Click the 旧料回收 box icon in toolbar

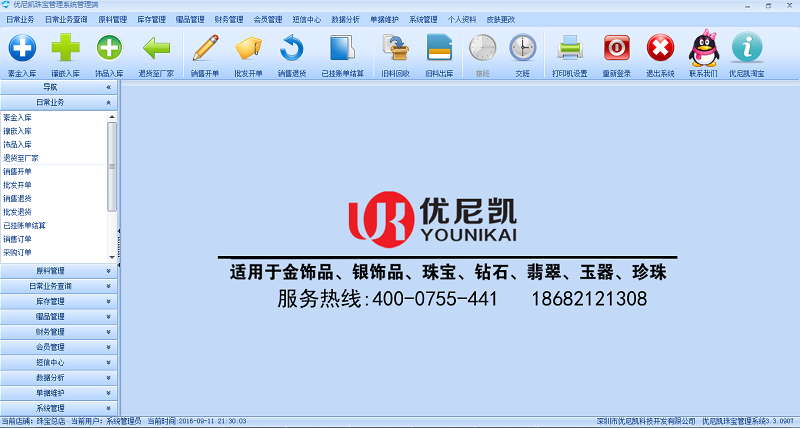point(395,48)
